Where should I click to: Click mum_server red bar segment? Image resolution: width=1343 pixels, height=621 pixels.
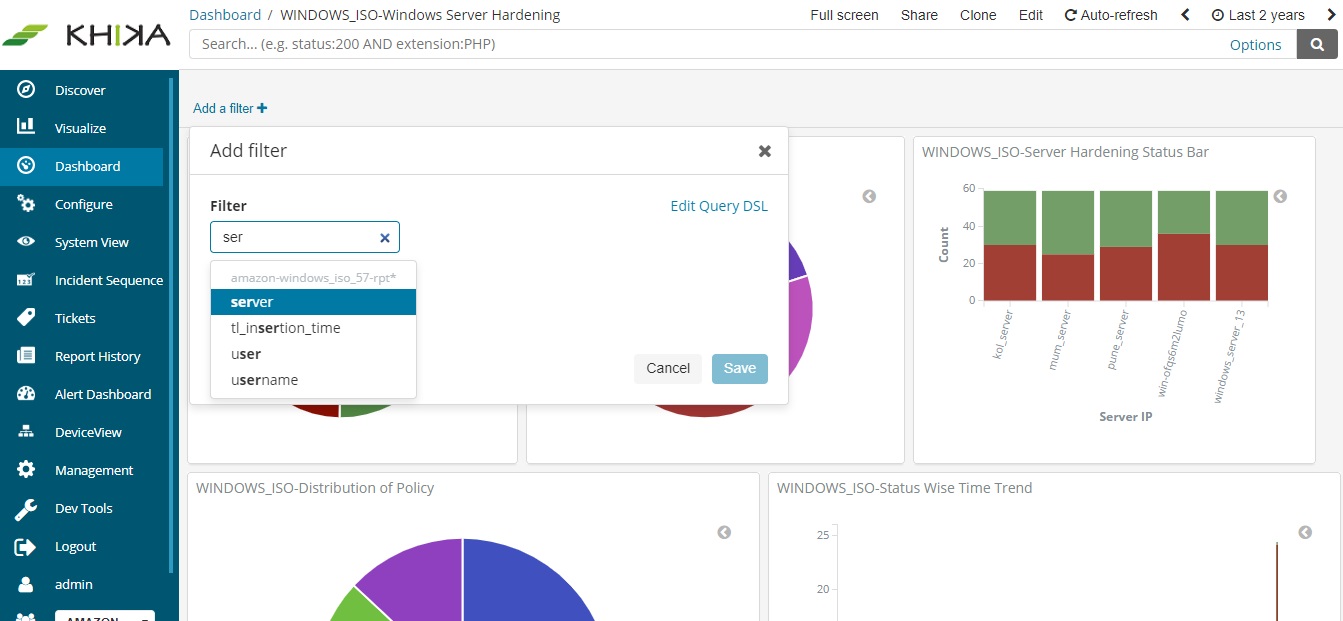pyautogui.click(x=1068, y=277)
